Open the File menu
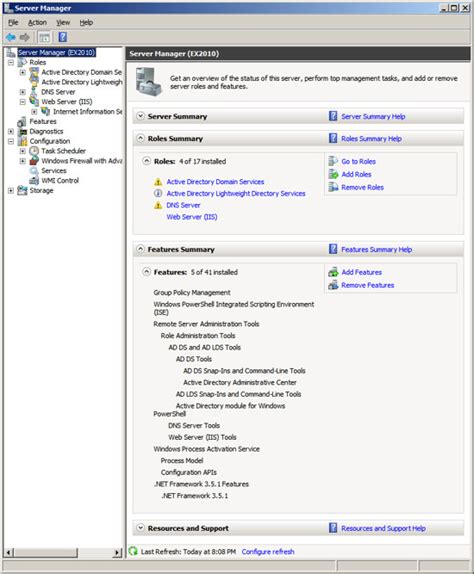Screen dimensions: 474x574 coord(13,22)
